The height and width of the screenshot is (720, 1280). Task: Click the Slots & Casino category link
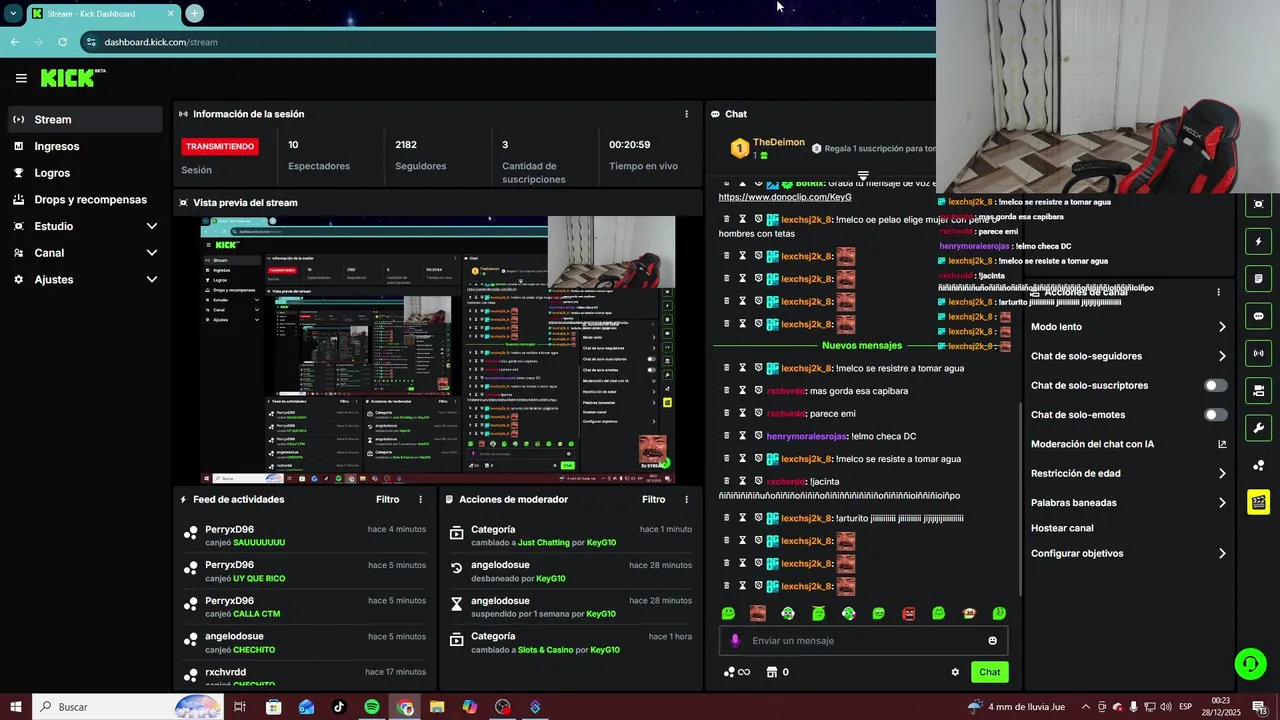545,650
